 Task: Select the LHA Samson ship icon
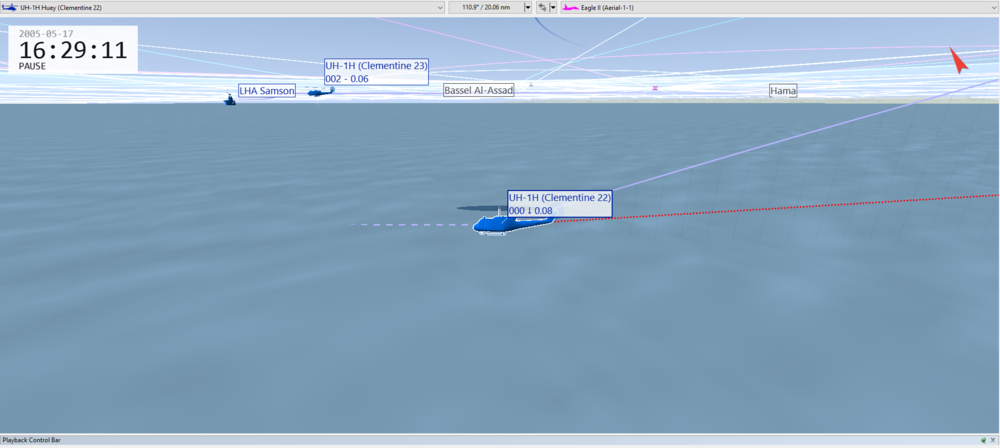coord(230,100)
